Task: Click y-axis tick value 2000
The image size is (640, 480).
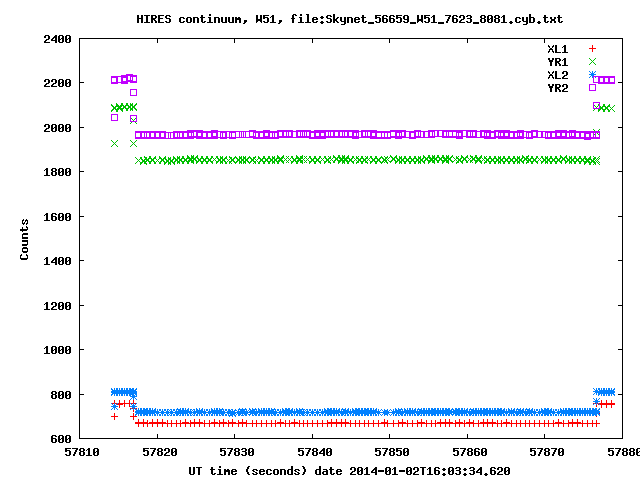Action: pyautogui.click(x=57, y=128)
